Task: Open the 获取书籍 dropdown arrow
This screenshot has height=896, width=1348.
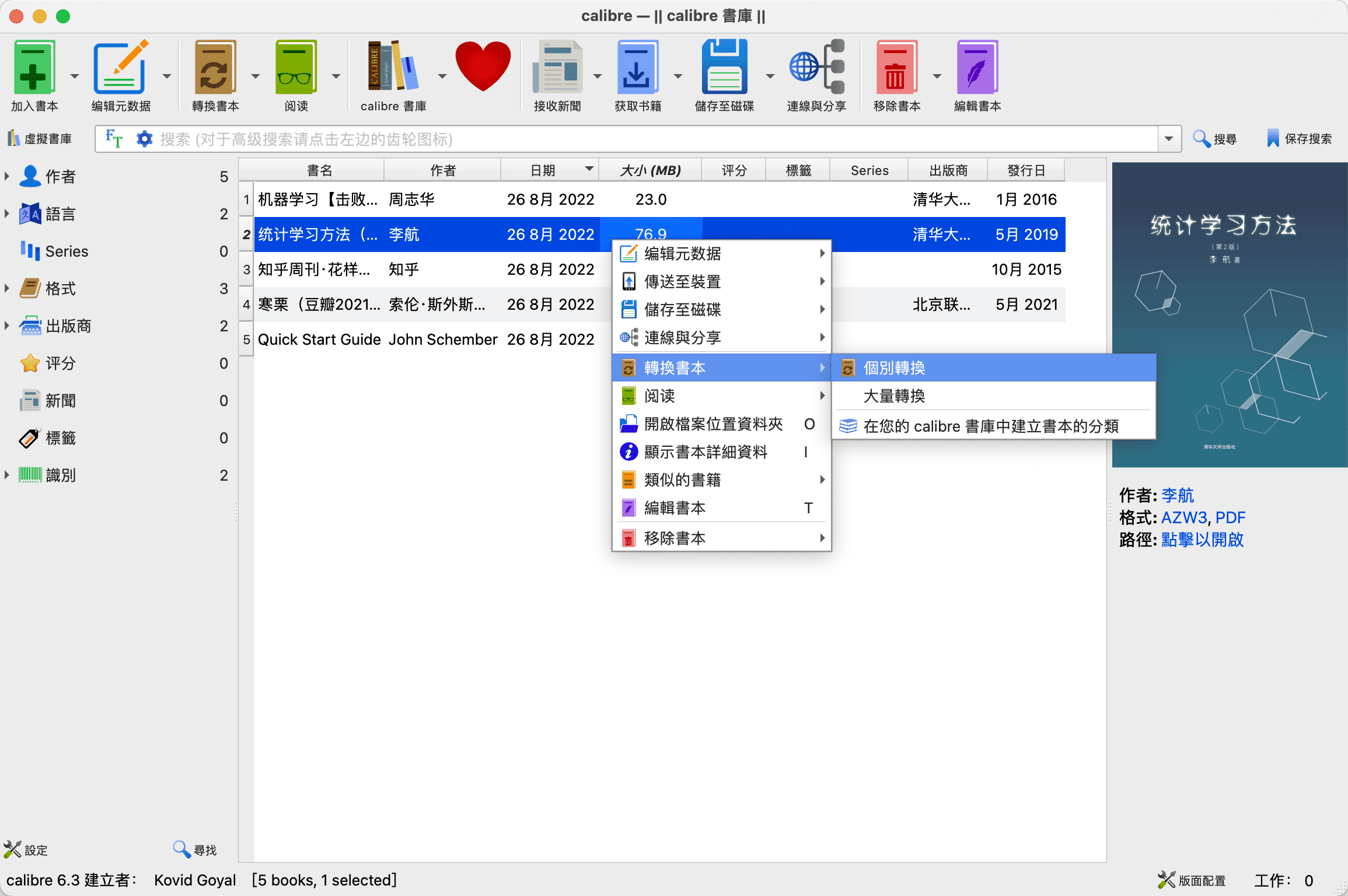Action: click(x=678, y=76)
